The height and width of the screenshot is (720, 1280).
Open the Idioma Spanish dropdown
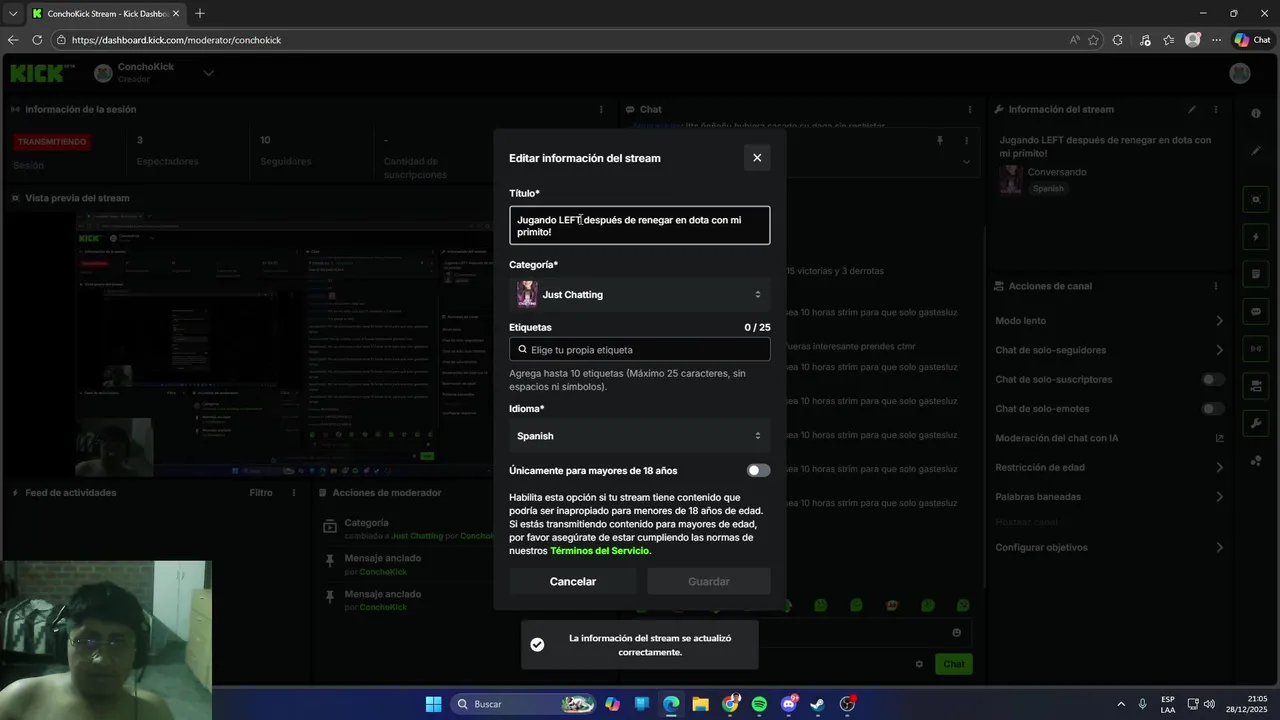coord(640,436)
